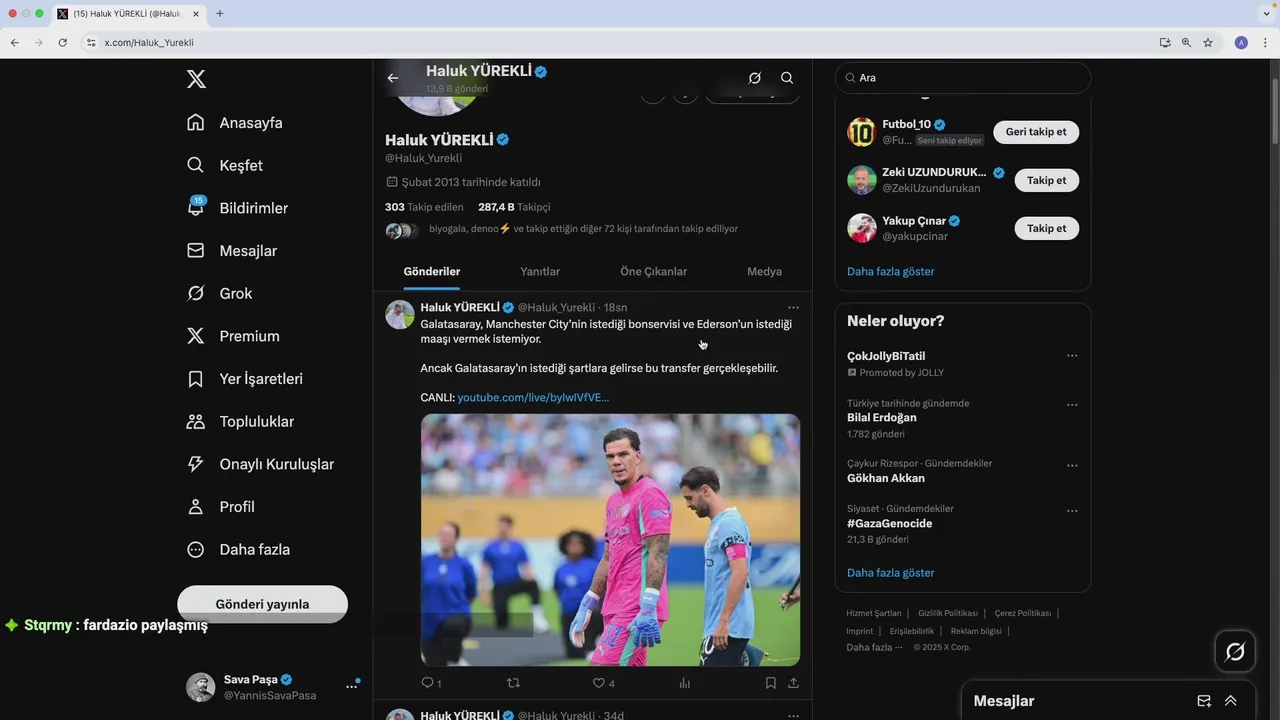Open options for Bilal Erdoğan trend
The width and height of the screenshot is (1280, 720).
point(1072,405)
